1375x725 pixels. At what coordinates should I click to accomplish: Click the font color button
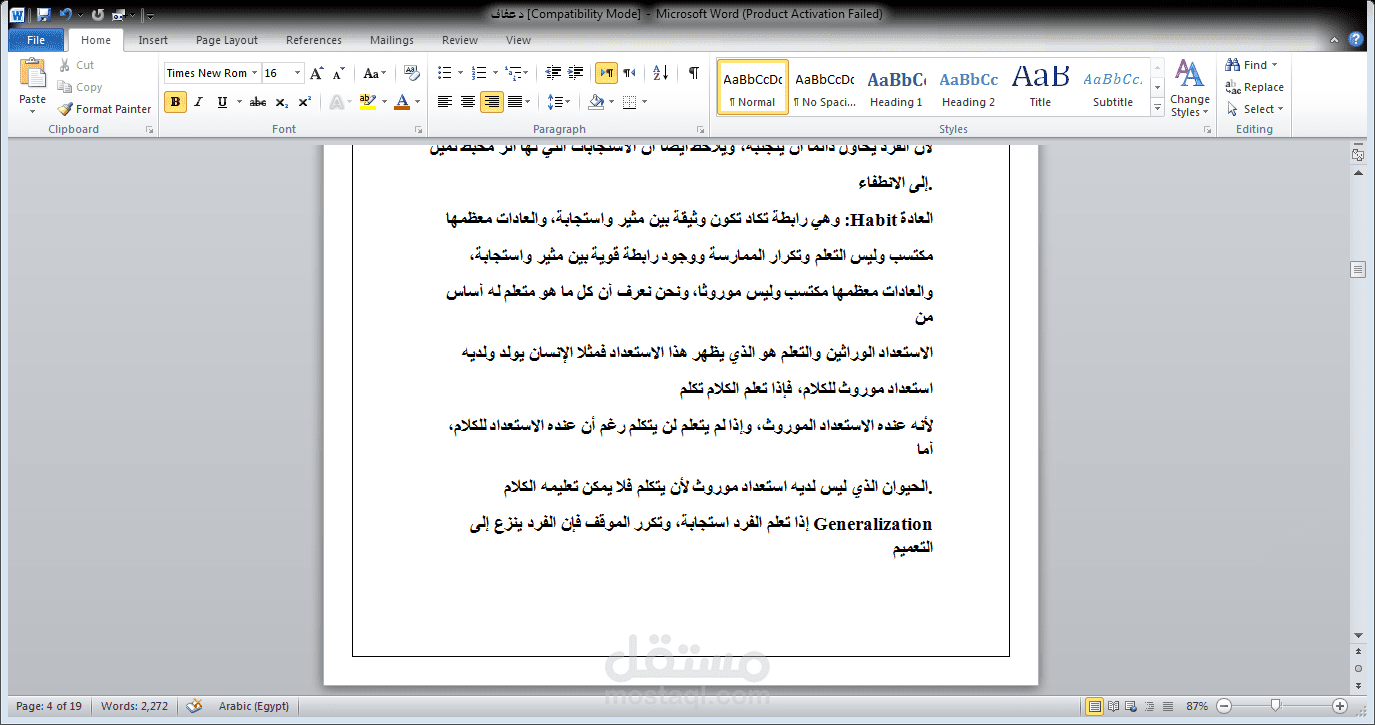click(x=402, y=102)
